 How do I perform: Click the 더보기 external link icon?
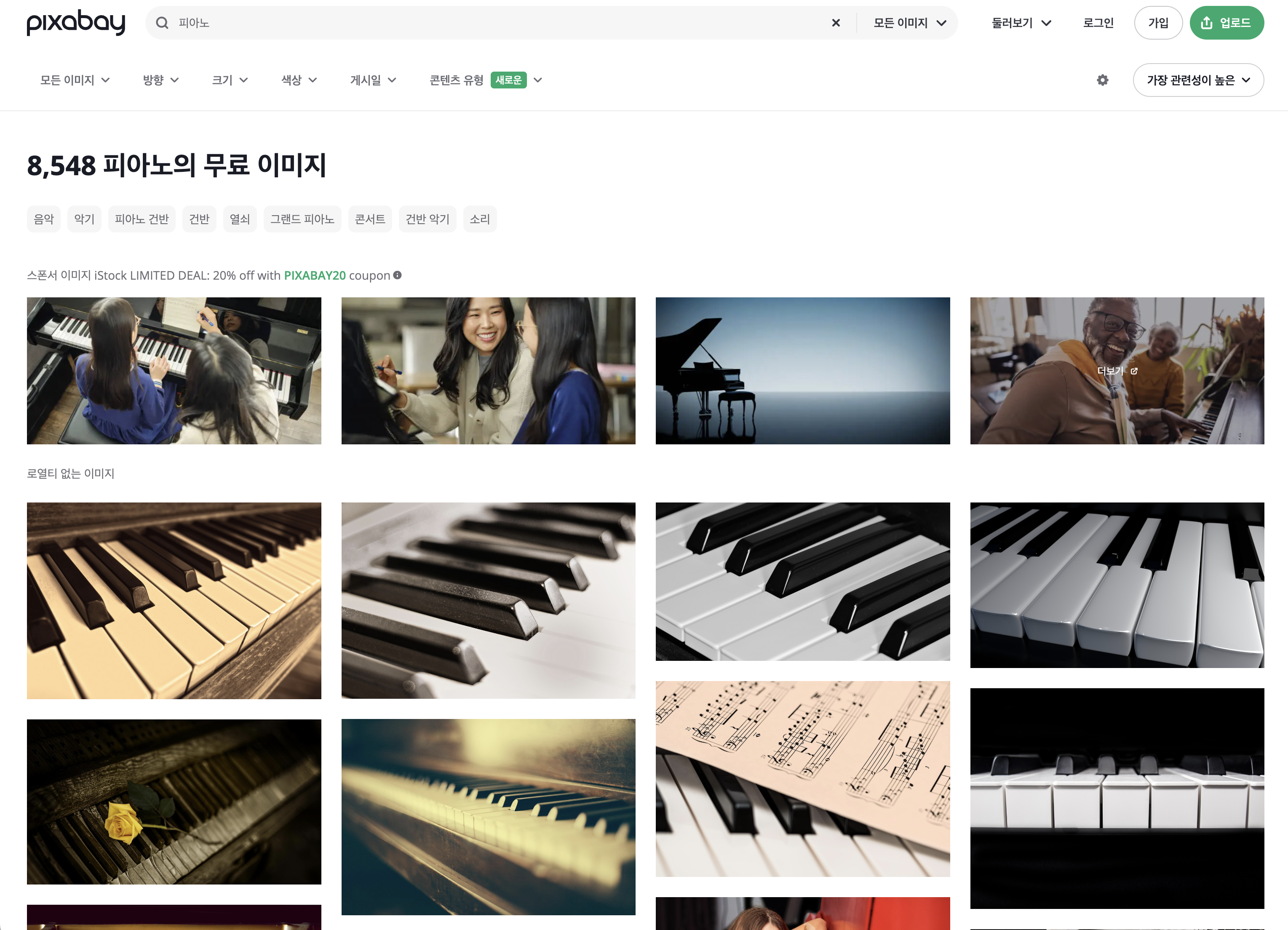(1134, 371)
